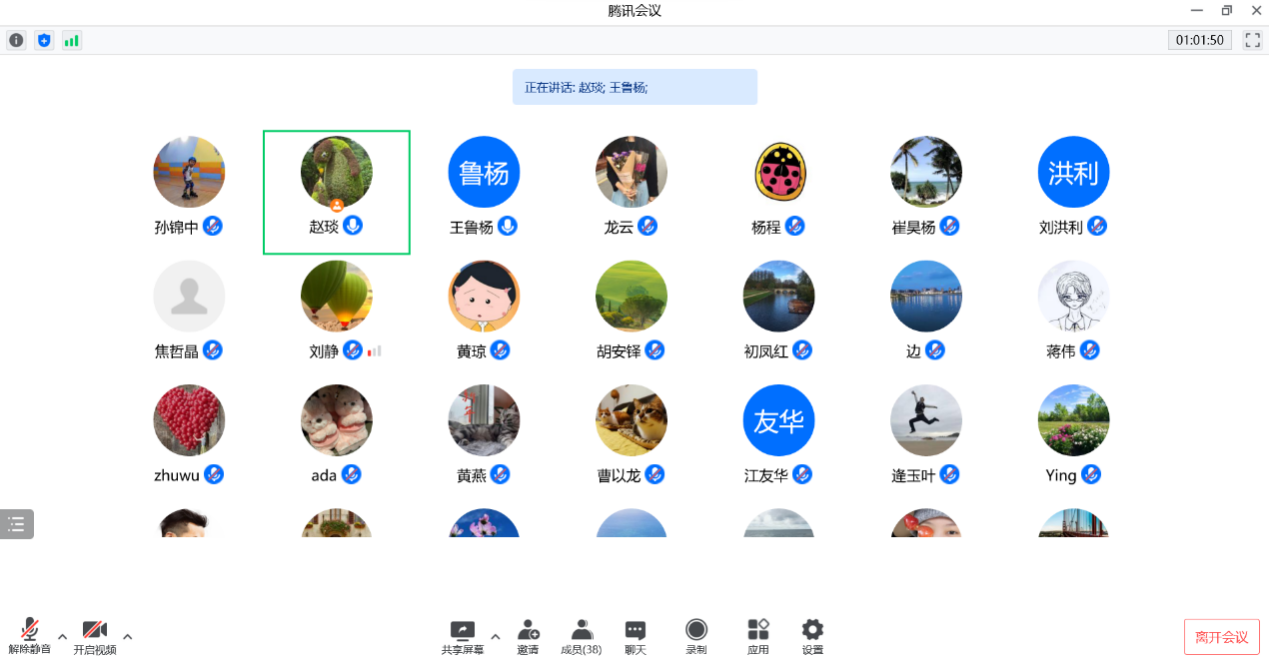
Task: Enter full screen mode via top-right icon
Action: pos(1252,40)
